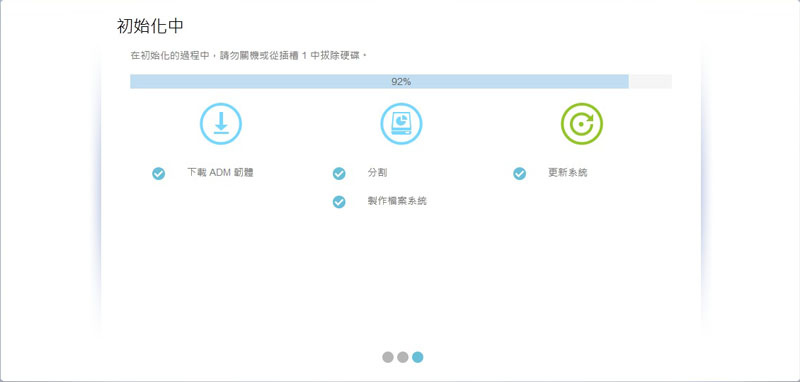Image resolution: width=800 pixels, height=382 pixels.
Task: Click checkmark beside 更新系統
Action: [x=519, y=174]
